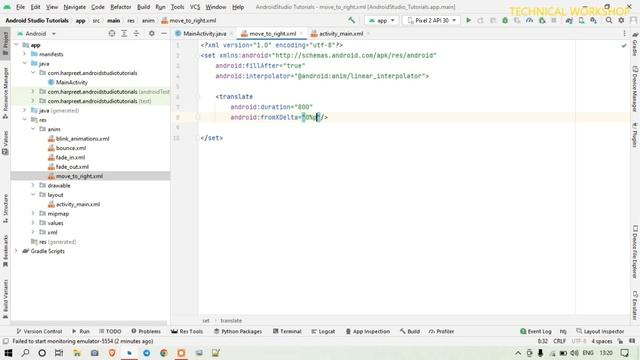Collapse the anim folder
640x360 pixels.
pyautogui.click(x=33, y=129)
